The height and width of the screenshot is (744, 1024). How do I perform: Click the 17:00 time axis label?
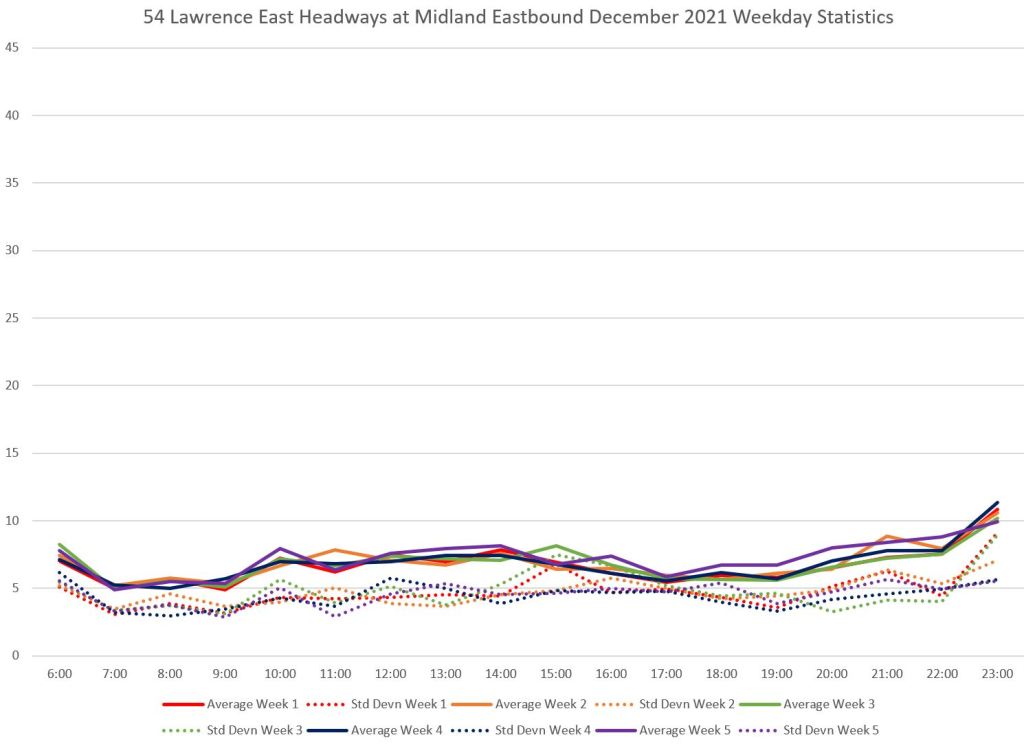[666, 674]
